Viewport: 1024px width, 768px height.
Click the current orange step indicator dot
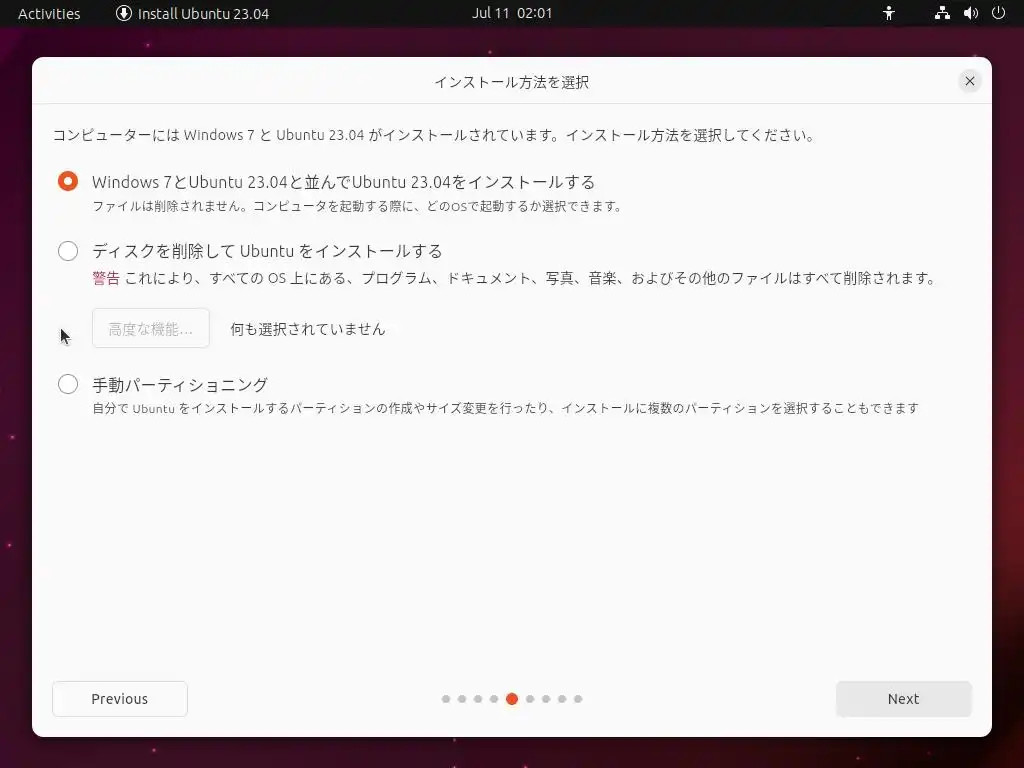tap(512, 699)
